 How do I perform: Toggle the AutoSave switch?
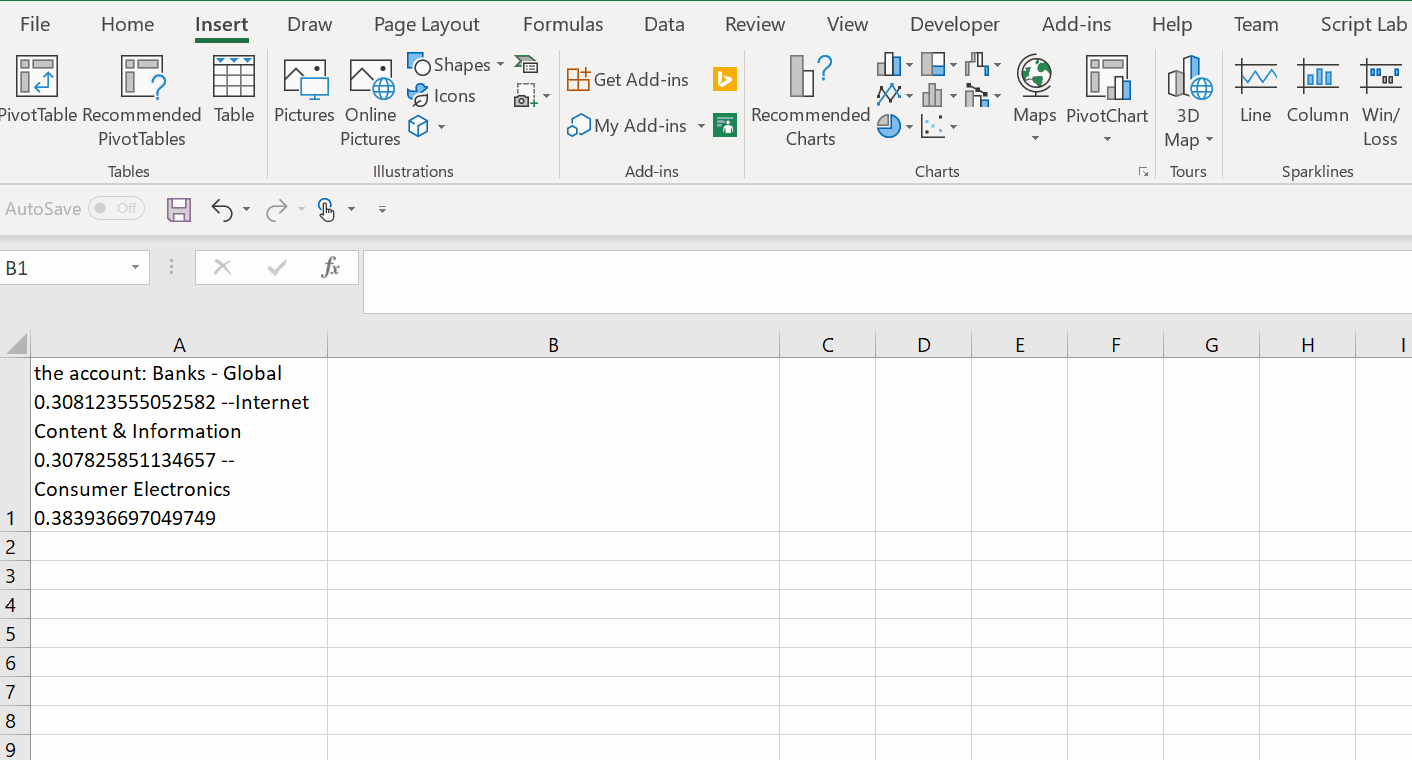click(x=116, y=209)
